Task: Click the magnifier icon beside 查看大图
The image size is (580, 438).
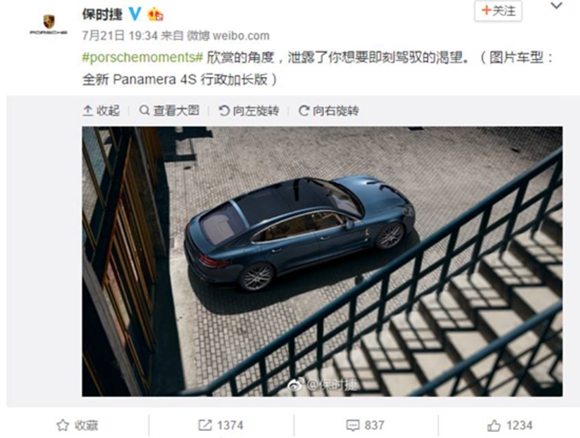Action: click(x=145, y=110)
